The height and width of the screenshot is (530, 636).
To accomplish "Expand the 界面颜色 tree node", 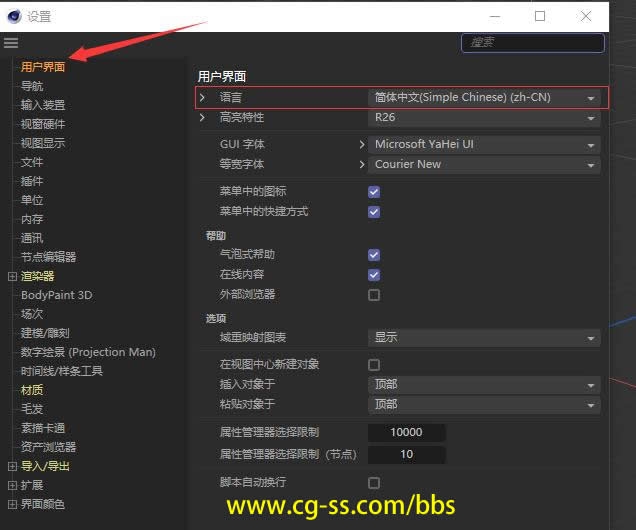I will click(x=12, y=504).
